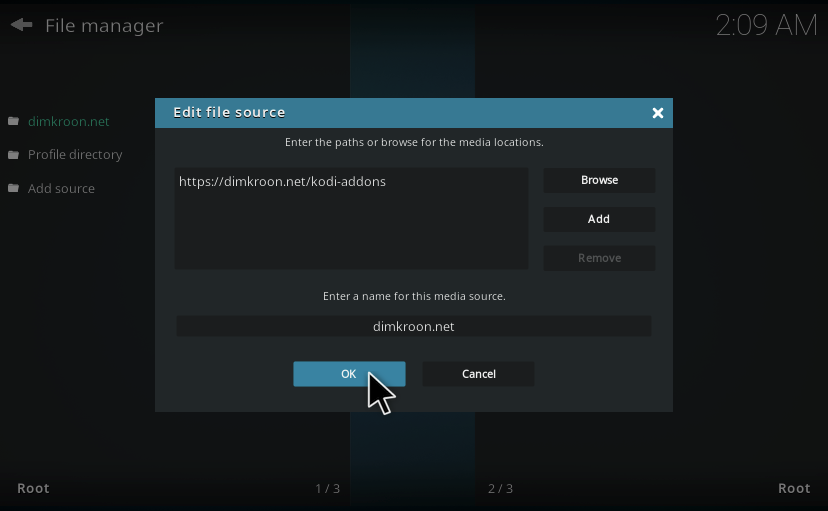Click the greyed-out Remove button
Image resolution: width=828 pixels, height=511 pixels.
(599, 258)
